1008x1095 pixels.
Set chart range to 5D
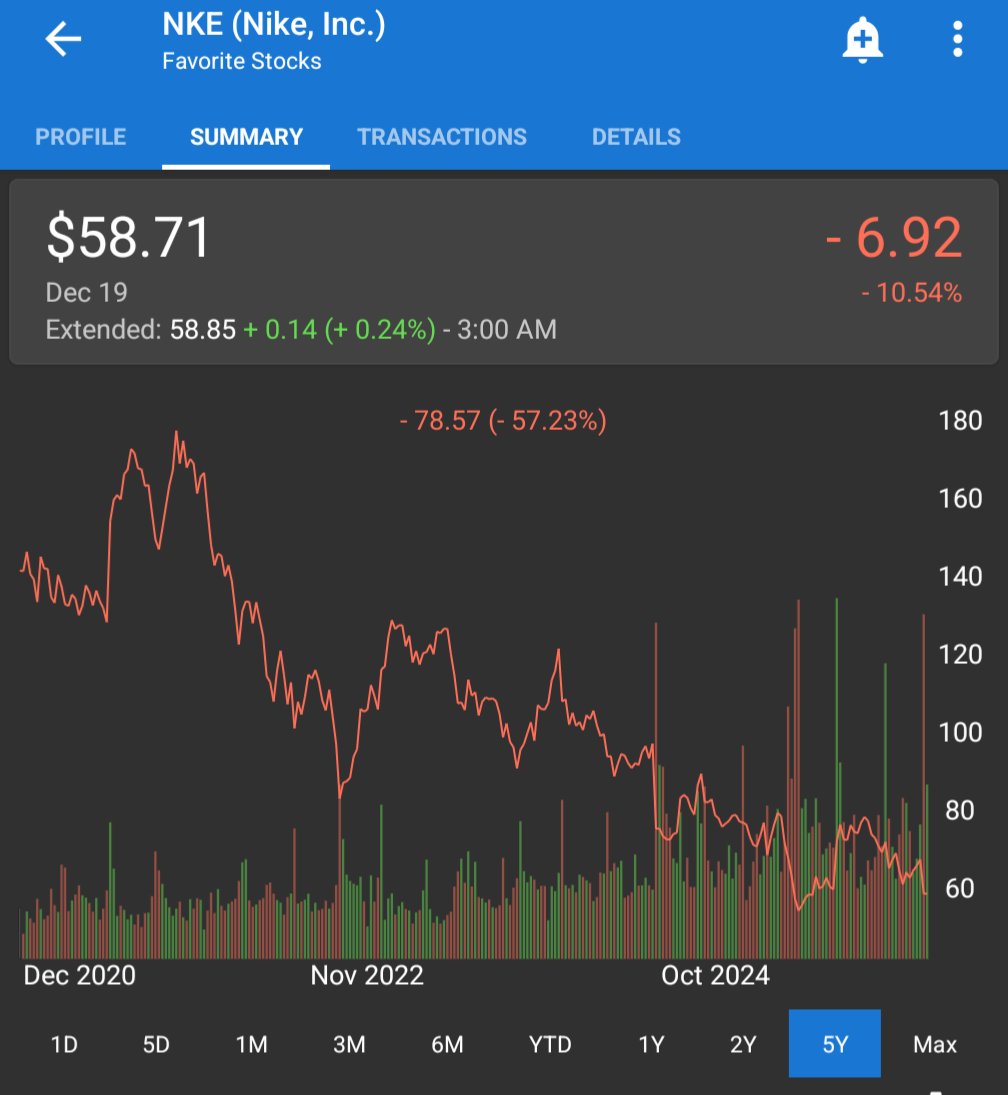click(x=156, y=1044)
